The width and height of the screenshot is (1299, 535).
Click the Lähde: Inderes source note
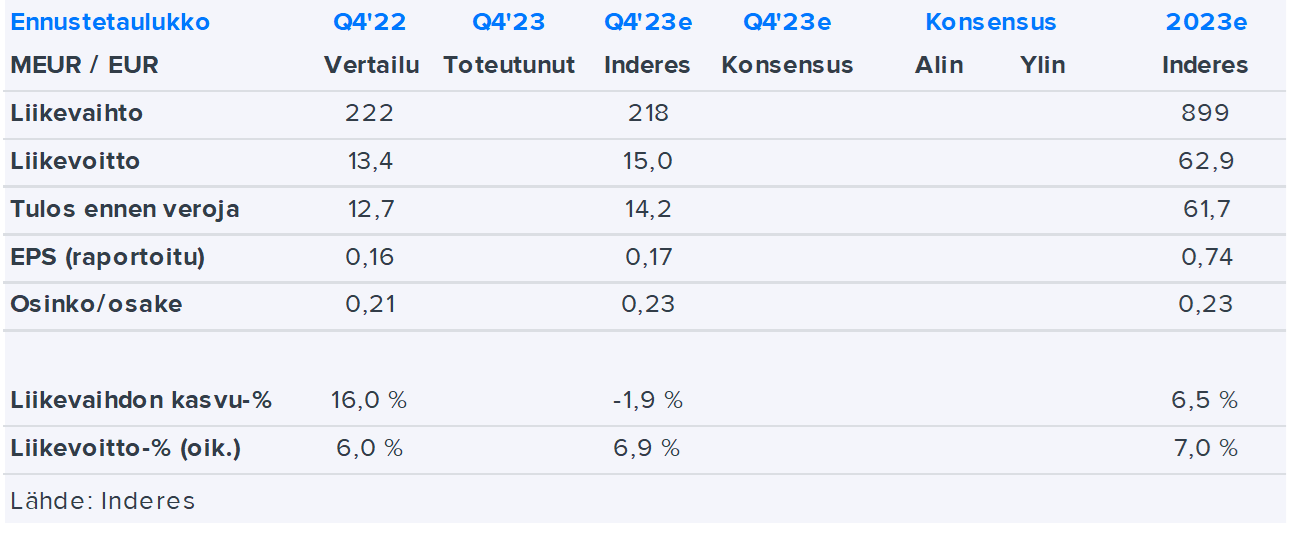(x=103, y=501)
